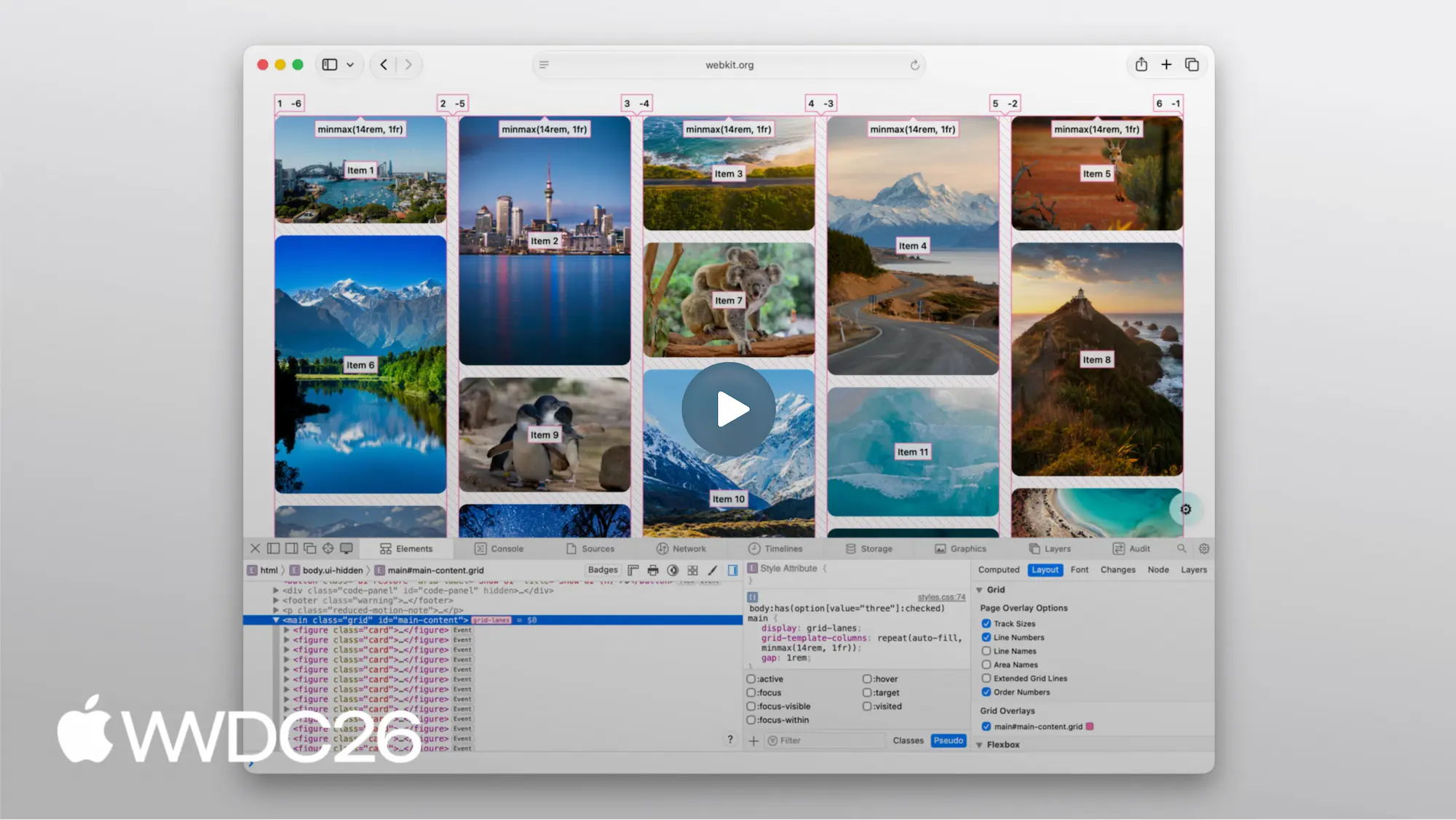
Task: Force the :active pseudo-class state
Action: 751,679
